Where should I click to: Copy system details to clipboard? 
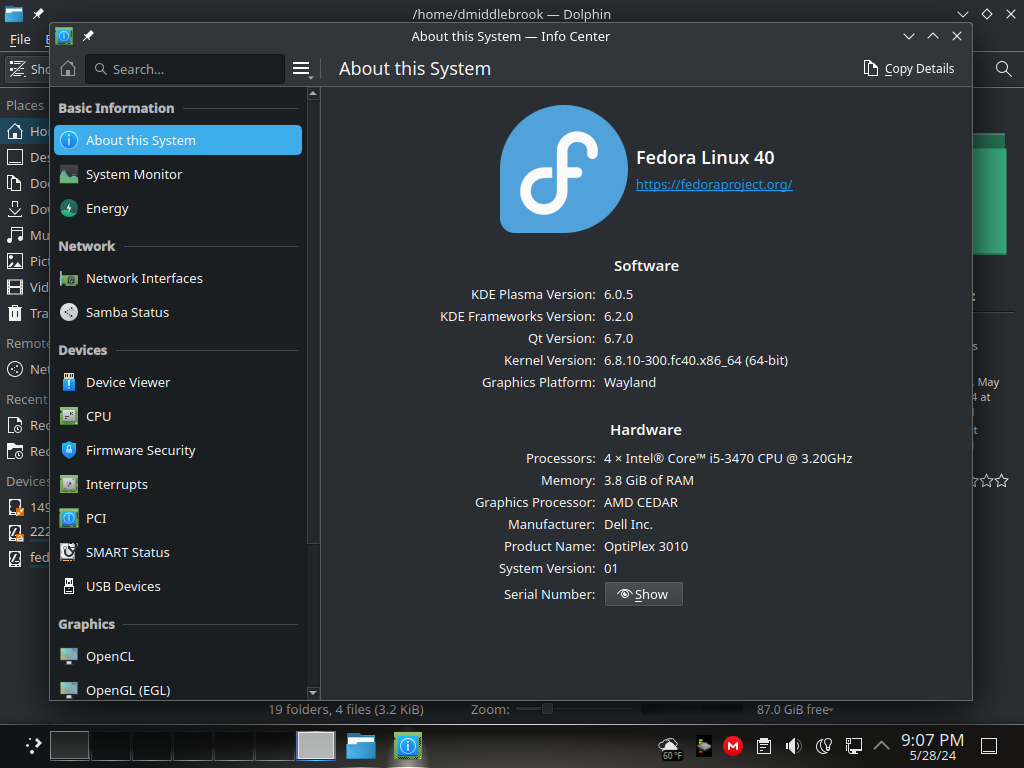908,69
